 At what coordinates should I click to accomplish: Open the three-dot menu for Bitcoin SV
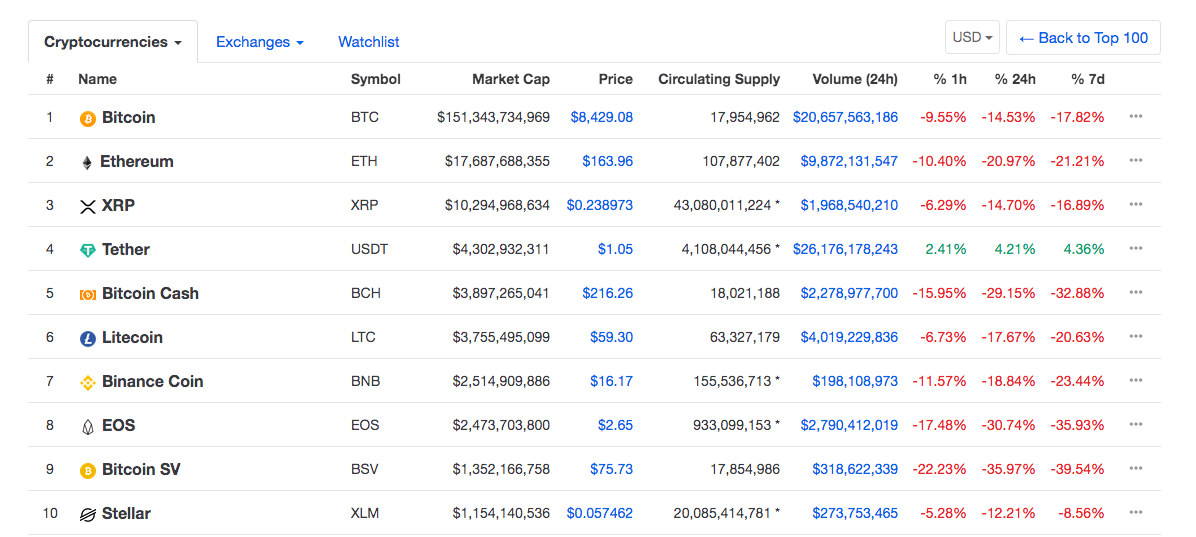click(1136, 468)
